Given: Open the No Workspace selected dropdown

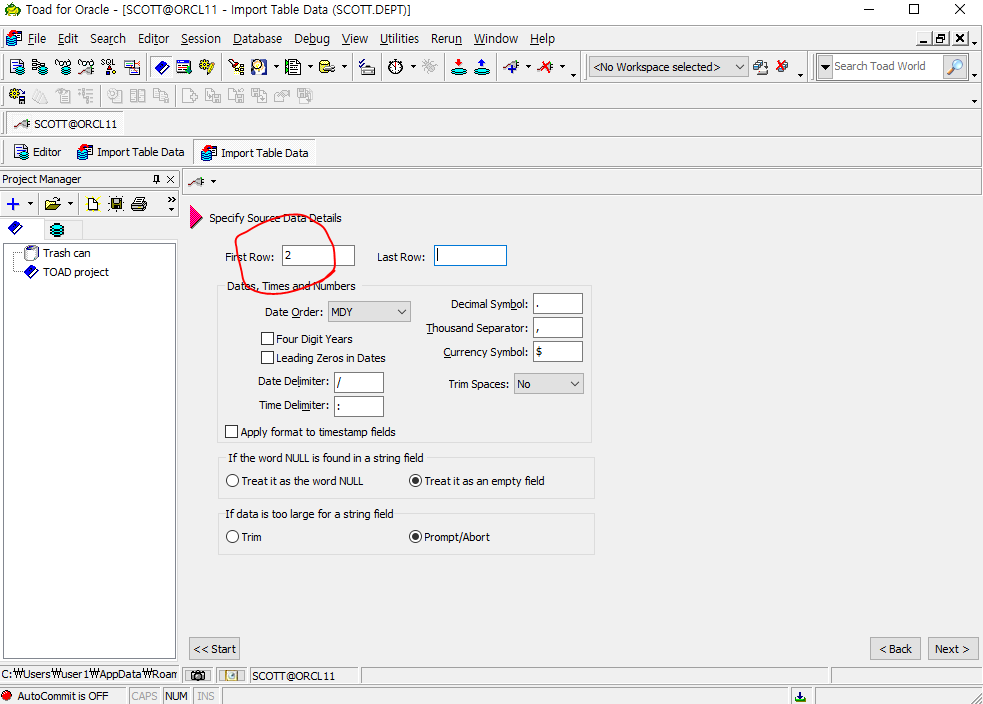Looking at the screenshot, I should tap(668, 66).
